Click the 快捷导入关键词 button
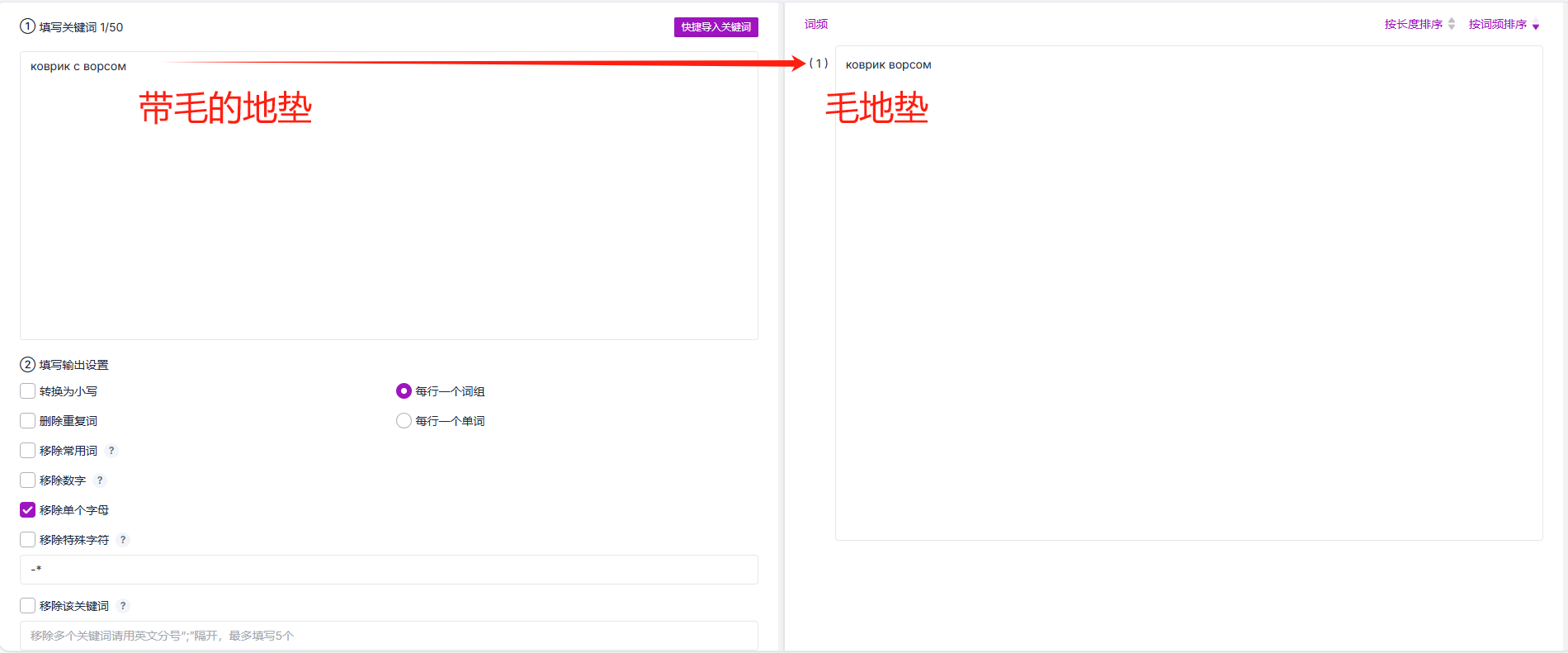This screenshot has height=653, width=1568. tap(716, 27)
